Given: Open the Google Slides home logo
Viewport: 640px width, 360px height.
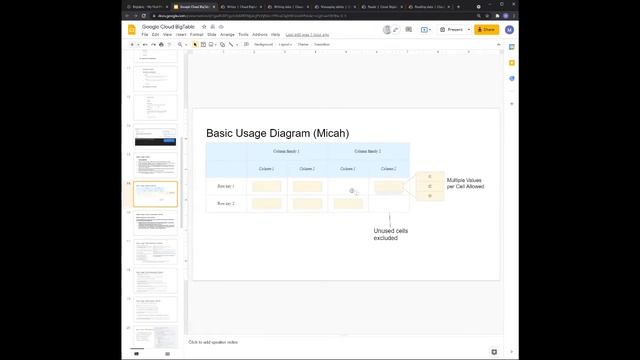Looking at the screenshot, I should pyautogui.click(x=132, y=30).
